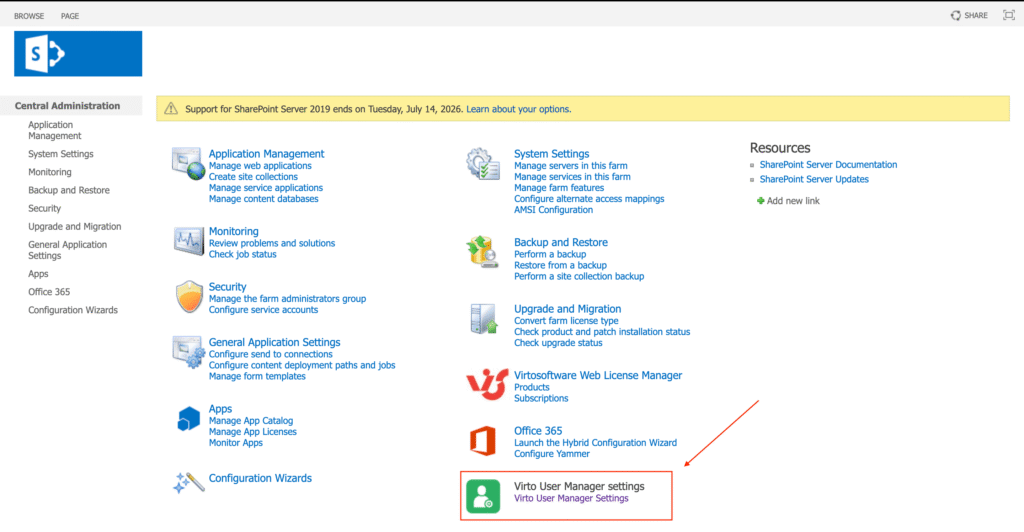Open Manage content databases link

tap(263, 199)
